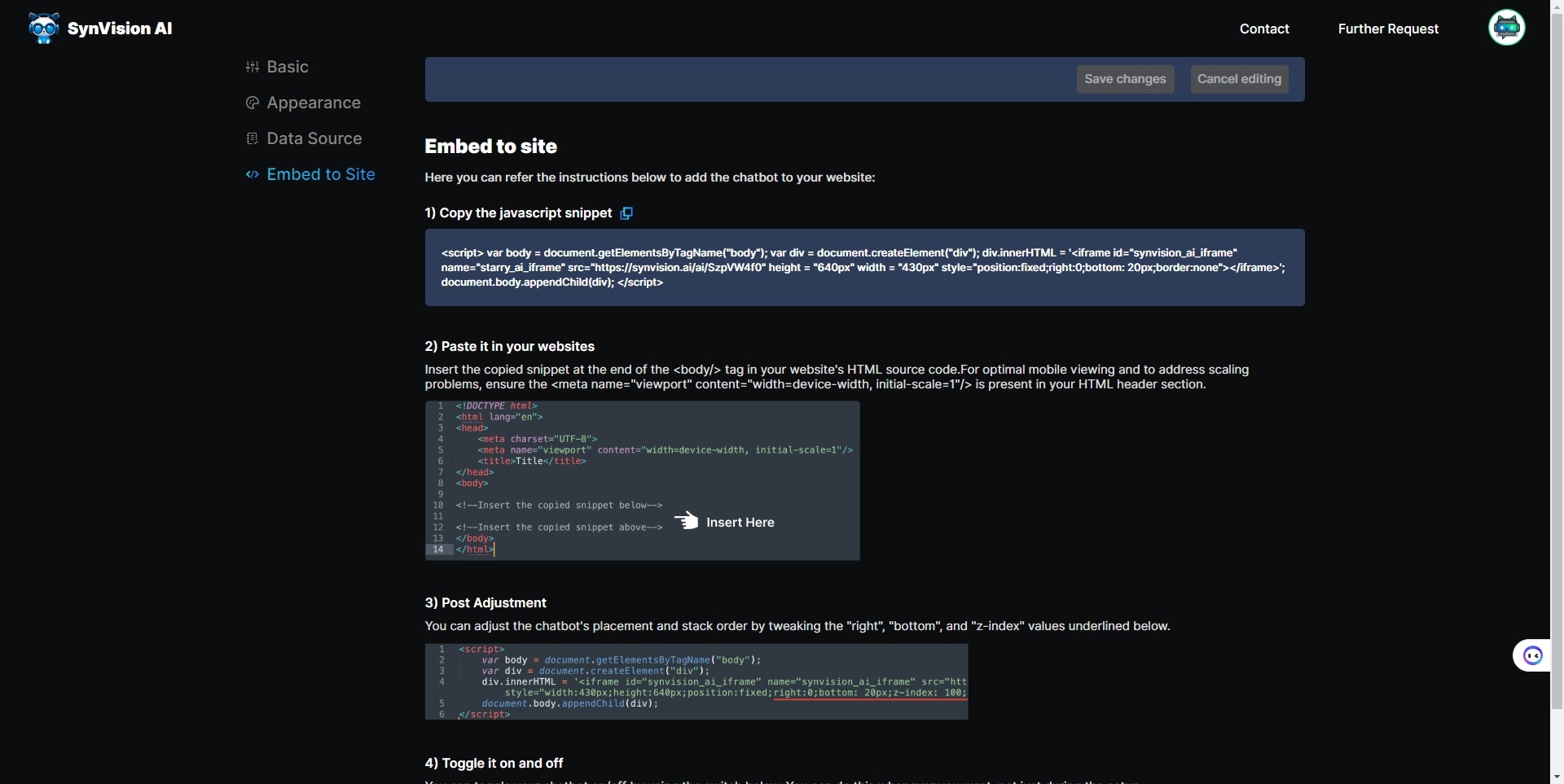1564x784 pixels.
Task: Click '1) Copy the javascript snippet' text
Action: click(518, 213)
